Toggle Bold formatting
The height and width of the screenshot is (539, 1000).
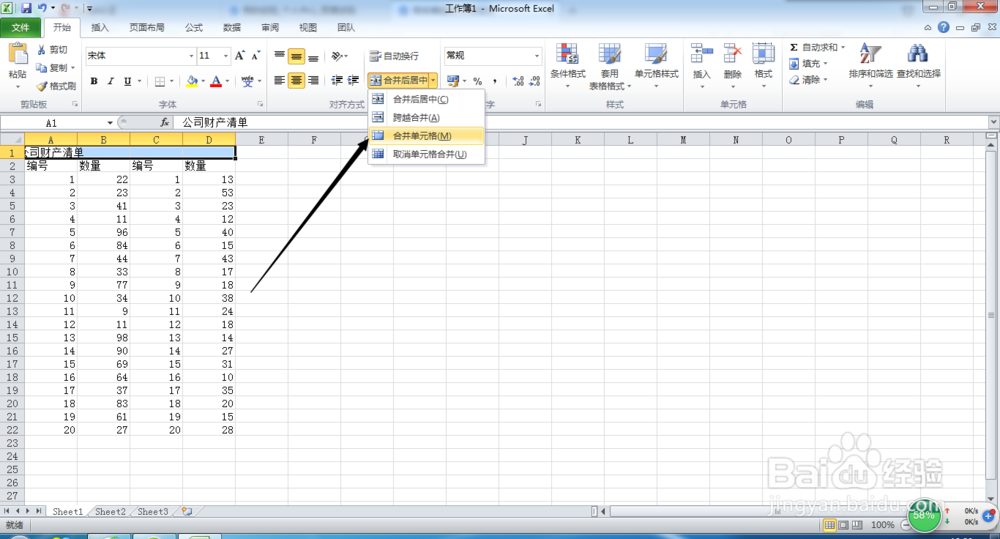pos(94,81)
